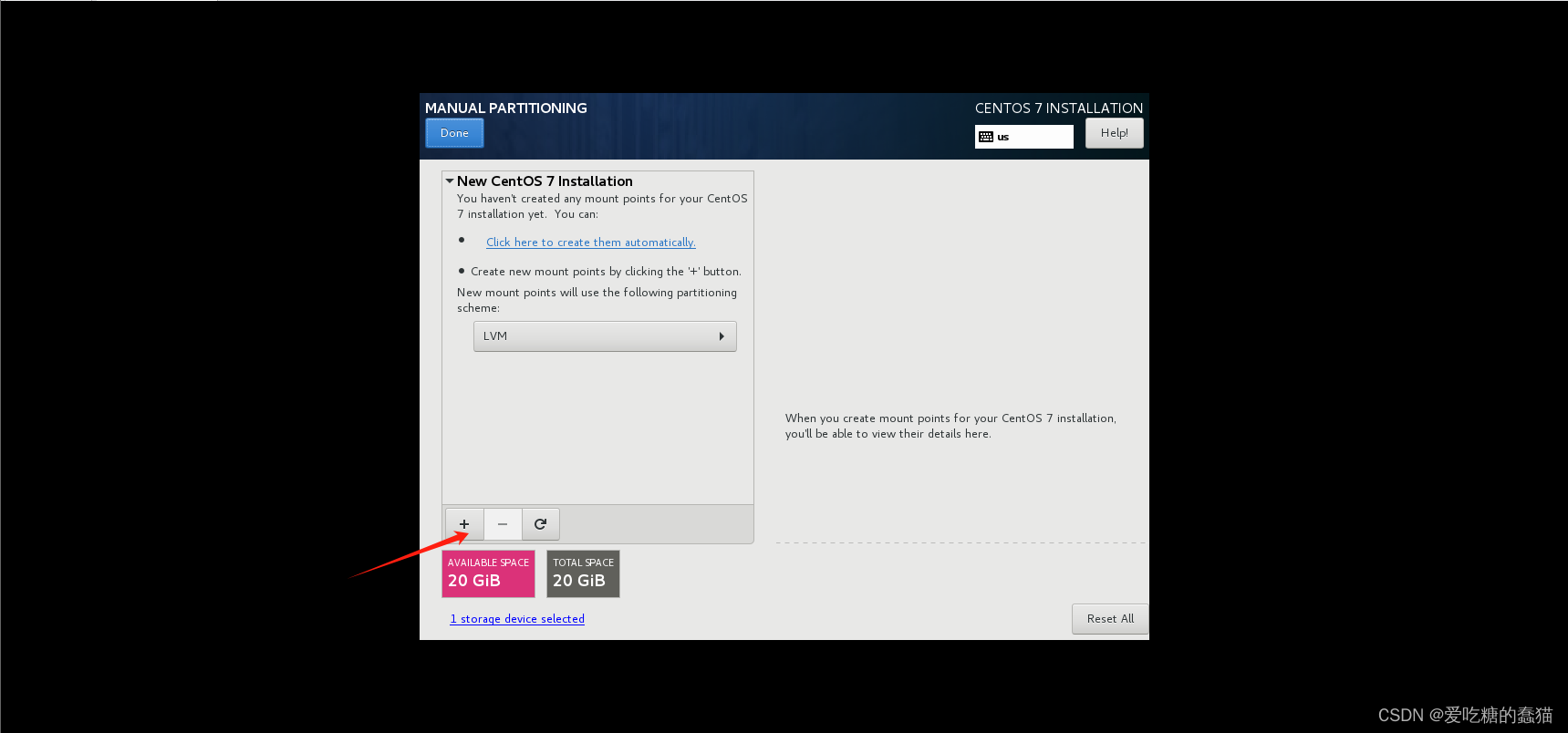The height and width of the screenshot is (733, 1568).
Task: Click the 'When you create mount points' message
Action: pyautogui.click(x=950, y=426)
